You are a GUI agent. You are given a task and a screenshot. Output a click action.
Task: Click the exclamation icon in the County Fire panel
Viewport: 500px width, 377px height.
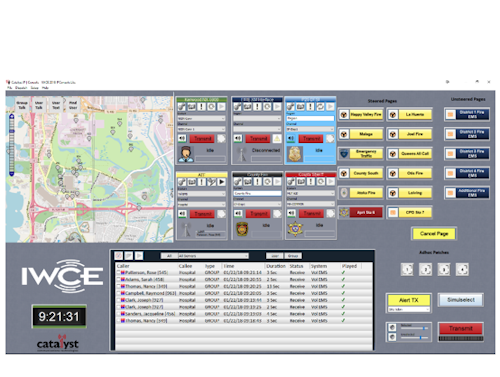pos(257,182)
